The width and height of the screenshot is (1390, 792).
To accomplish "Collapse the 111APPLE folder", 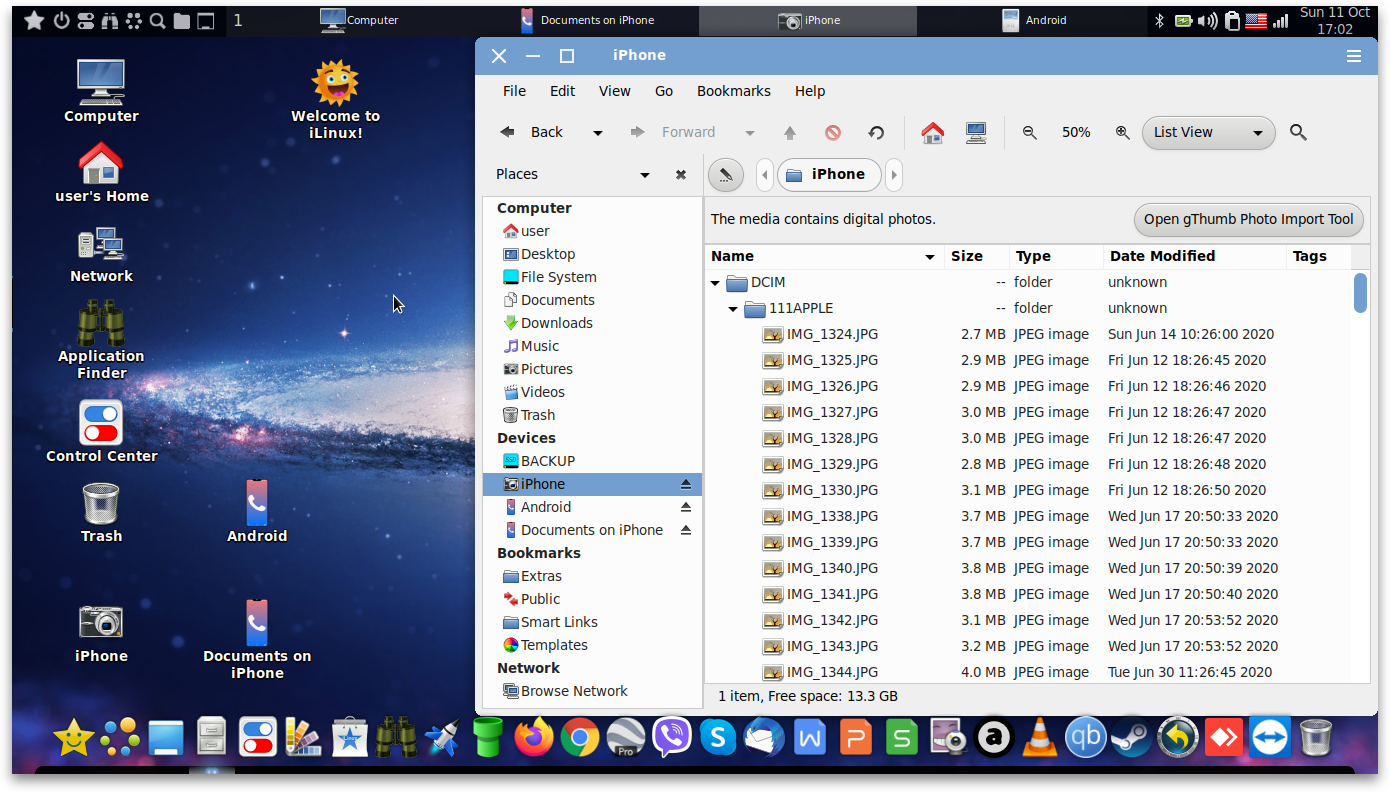I will pyautogui.click(x=733, y=309).
